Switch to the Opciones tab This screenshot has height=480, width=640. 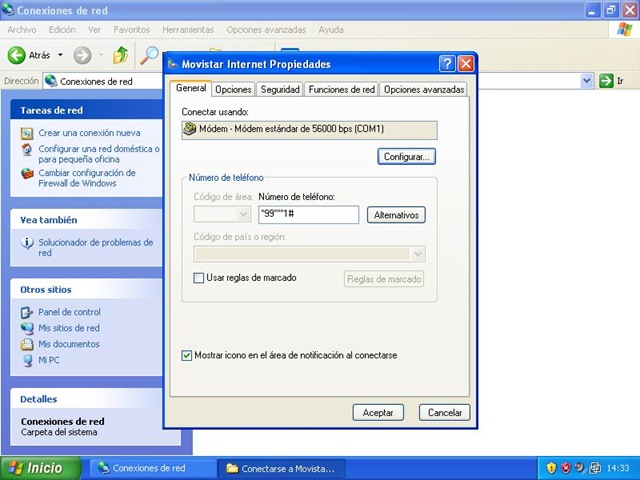233,89
